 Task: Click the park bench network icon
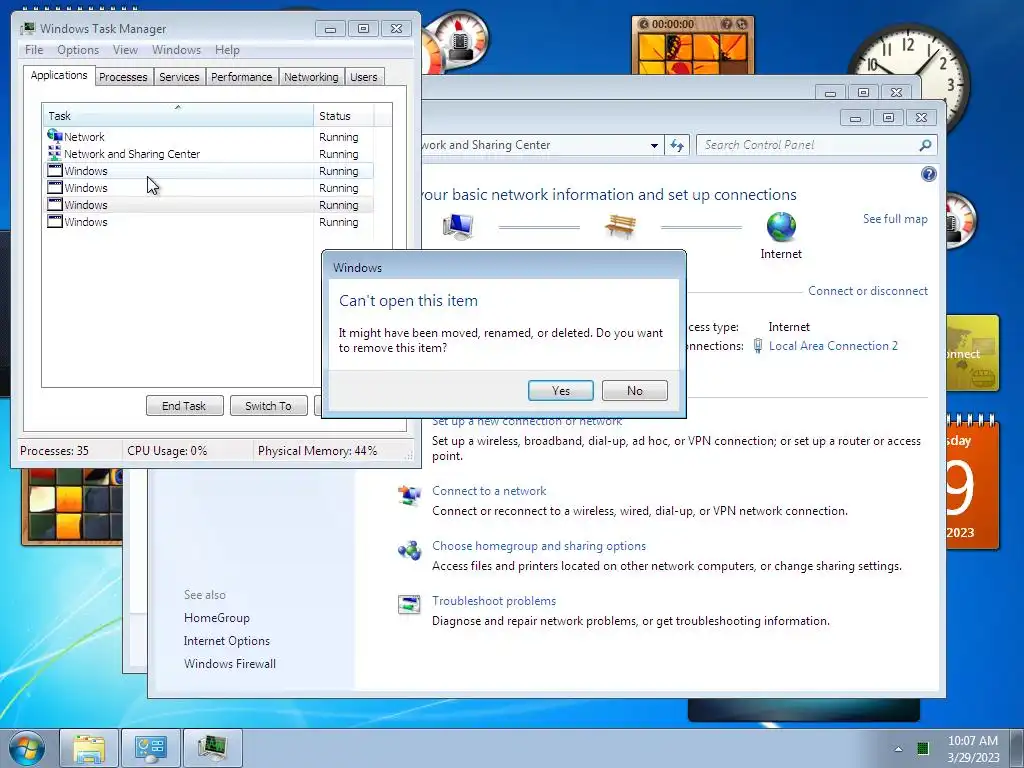click(x=620, y=227)
